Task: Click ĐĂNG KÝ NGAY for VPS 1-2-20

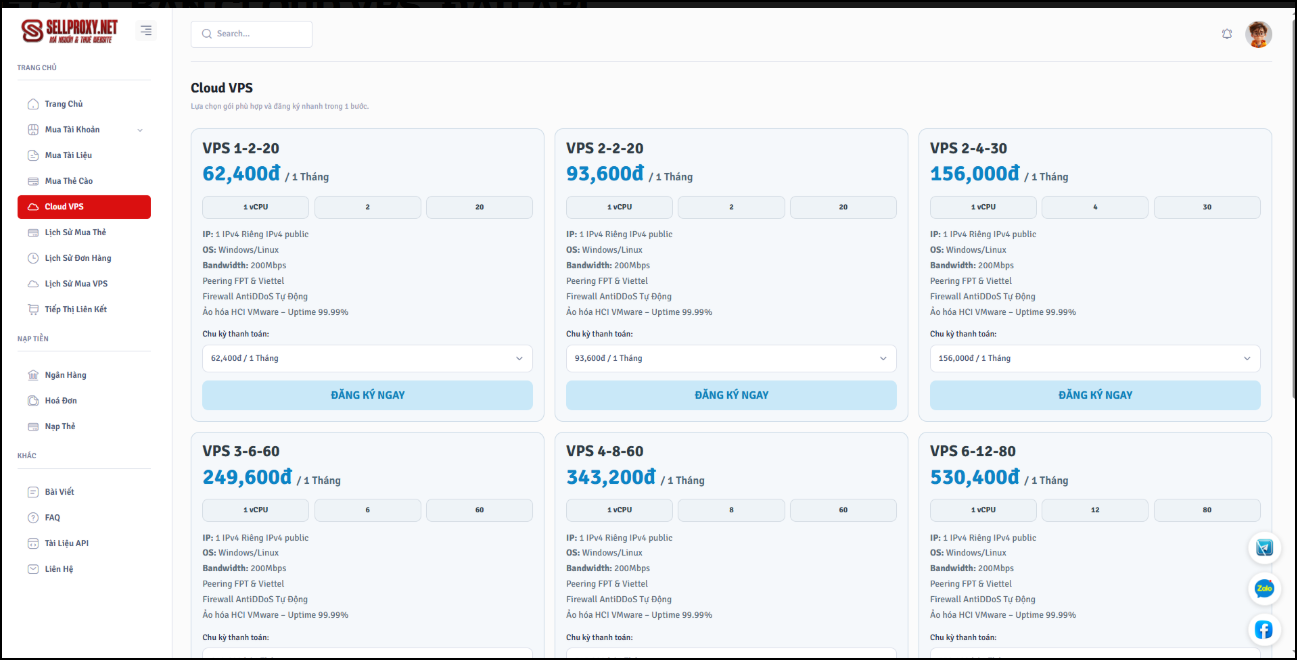Action: (x=367, y=395)
